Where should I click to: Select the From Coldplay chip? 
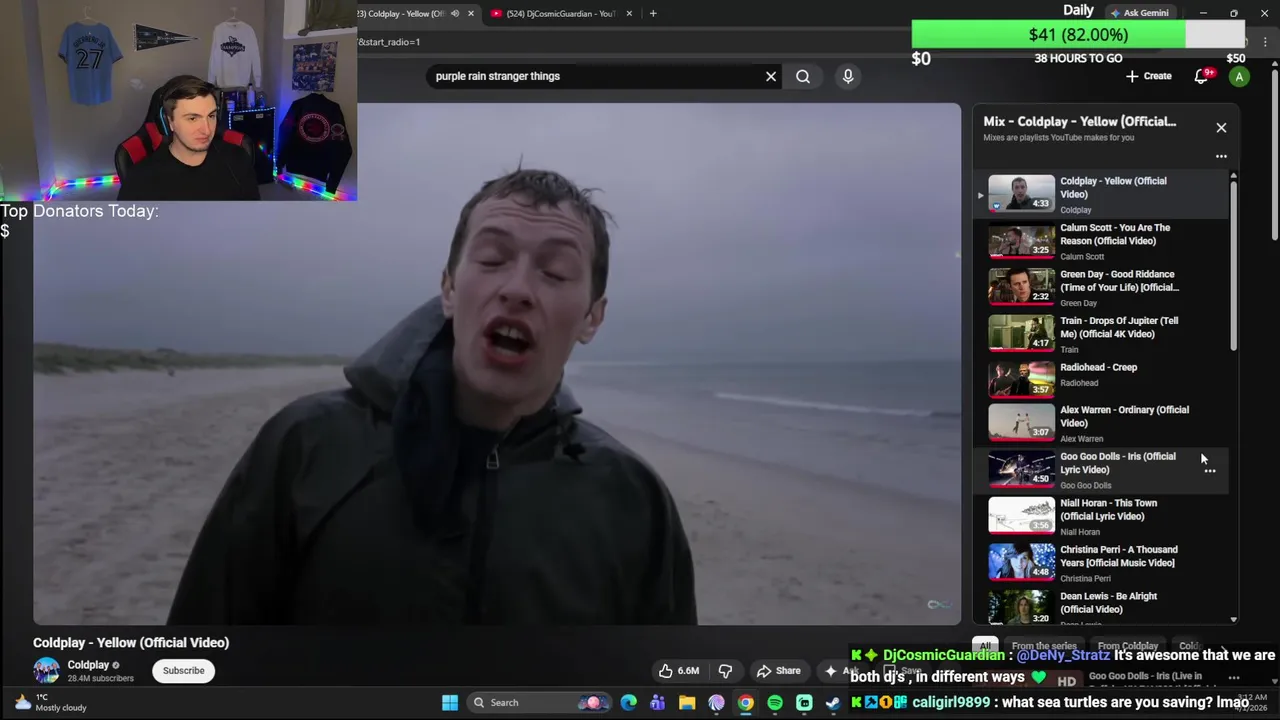[x=1127, y=647]
